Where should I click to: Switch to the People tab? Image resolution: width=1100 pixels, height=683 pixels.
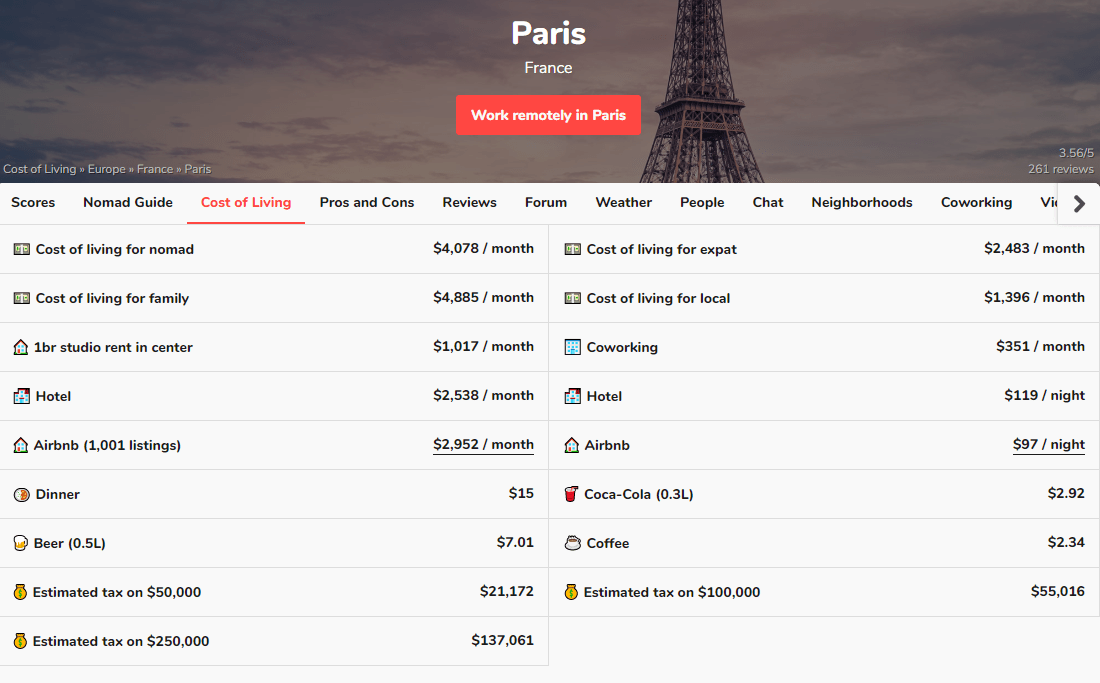coord(702,203)
